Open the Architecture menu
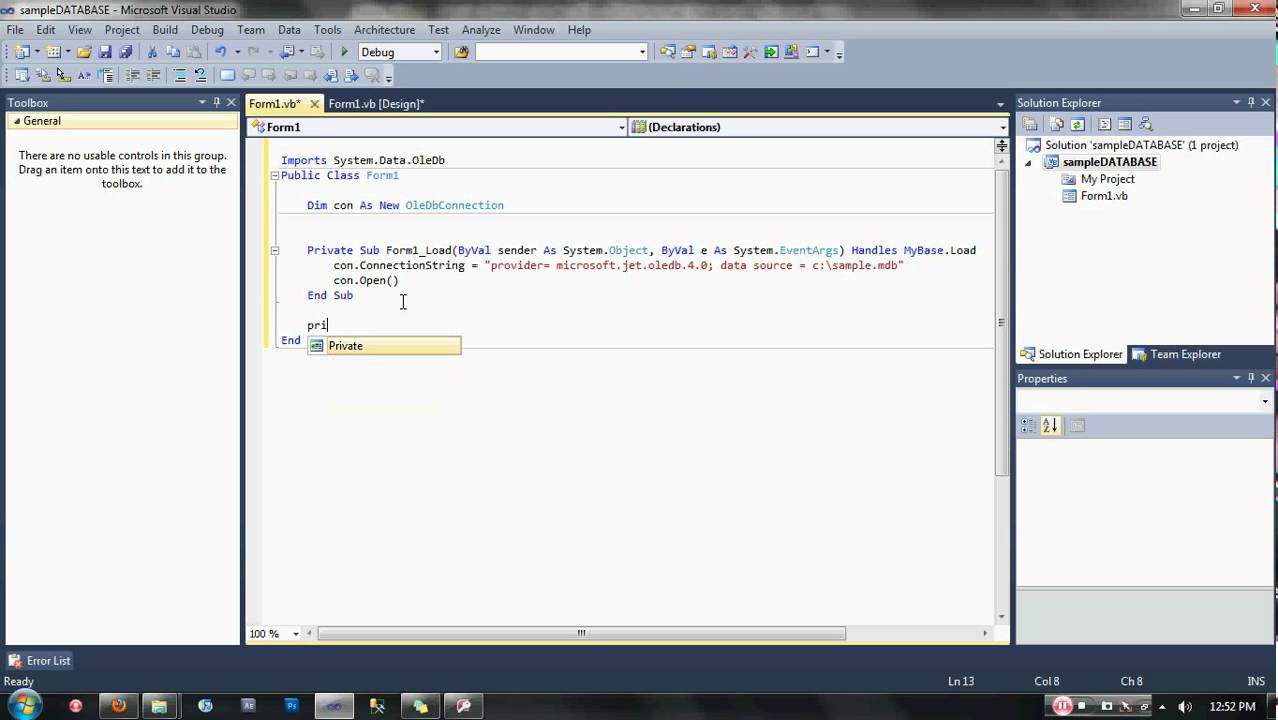The height and width of the screenshot is (720, 1278). pyautogui.click(x=384, y=30)
